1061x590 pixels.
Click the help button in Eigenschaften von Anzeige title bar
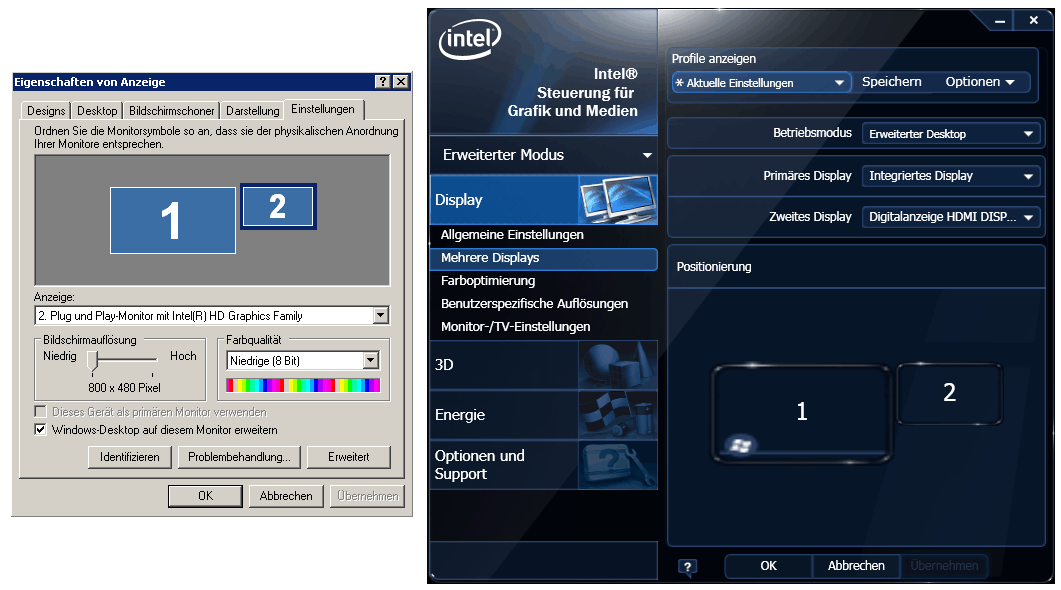pyautogui.click(x=383, y=82)
